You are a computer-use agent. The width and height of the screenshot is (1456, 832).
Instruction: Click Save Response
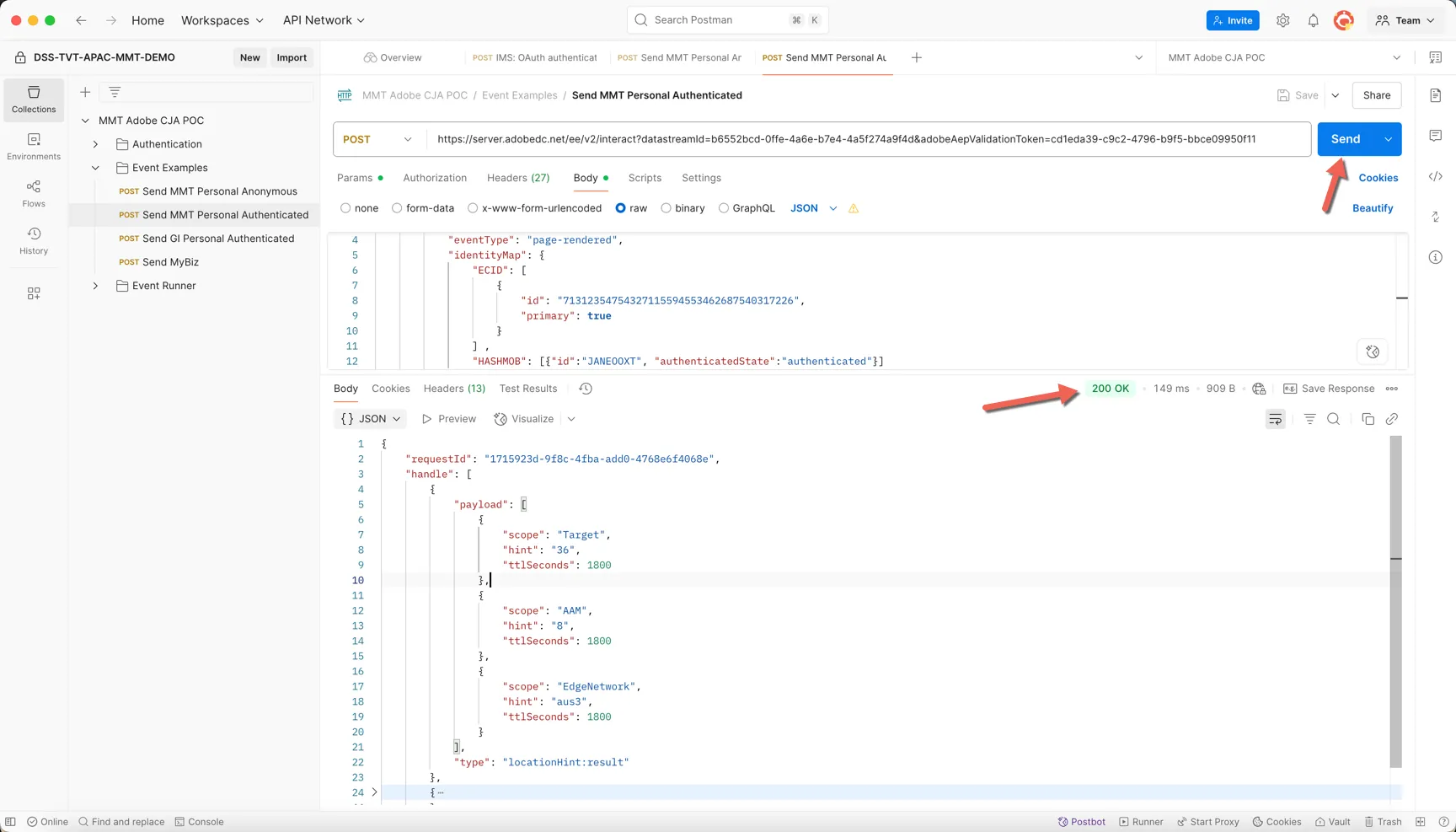(1329, 389)
